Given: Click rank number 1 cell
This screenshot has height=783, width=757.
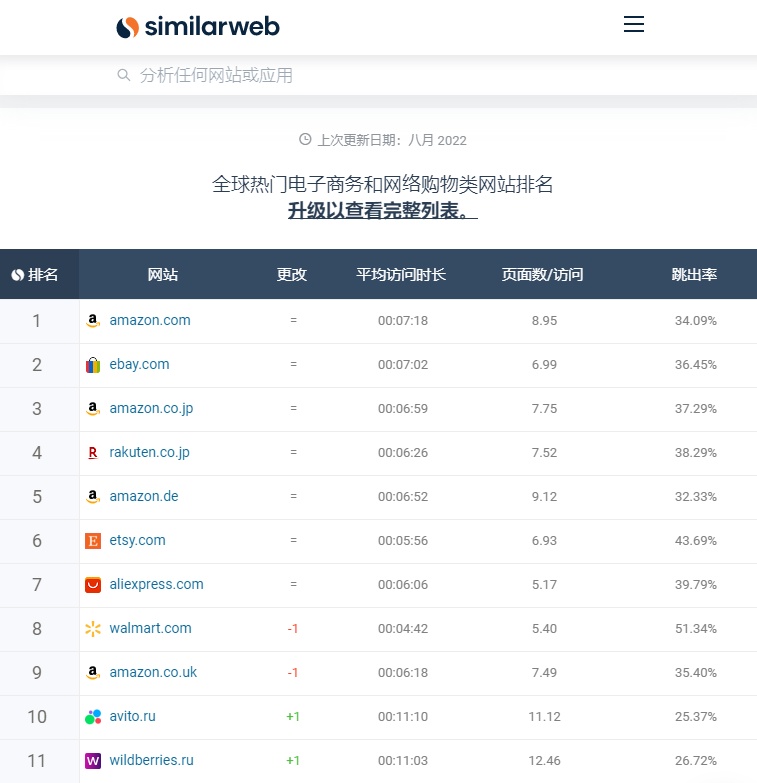Looking at the screenshot, I should pyautogui.click(x=37, y=321).
